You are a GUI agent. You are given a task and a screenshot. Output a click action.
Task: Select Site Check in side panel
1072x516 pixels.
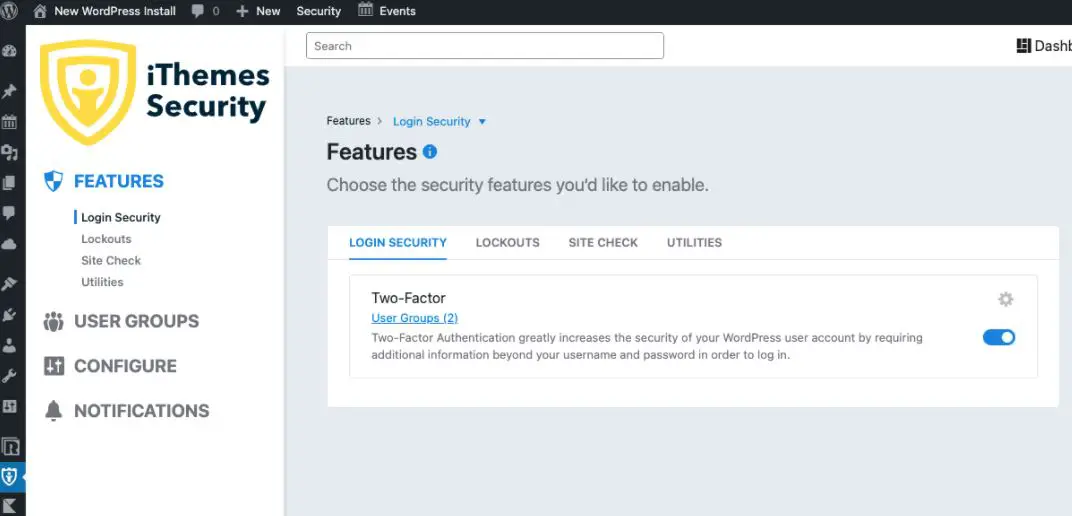click(111, 260)
